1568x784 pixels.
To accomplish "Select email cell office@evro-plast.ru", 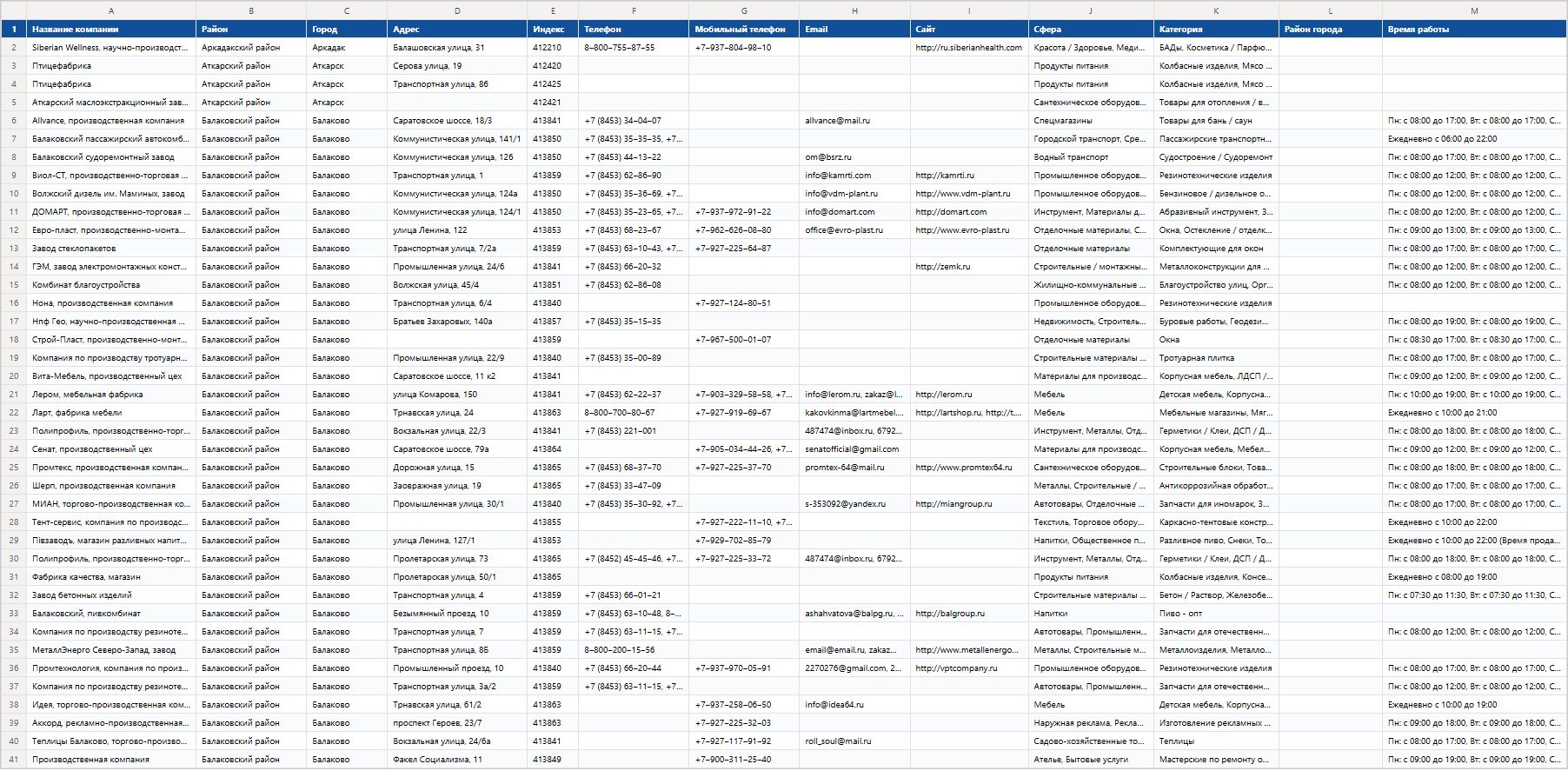I will point(854,230).
